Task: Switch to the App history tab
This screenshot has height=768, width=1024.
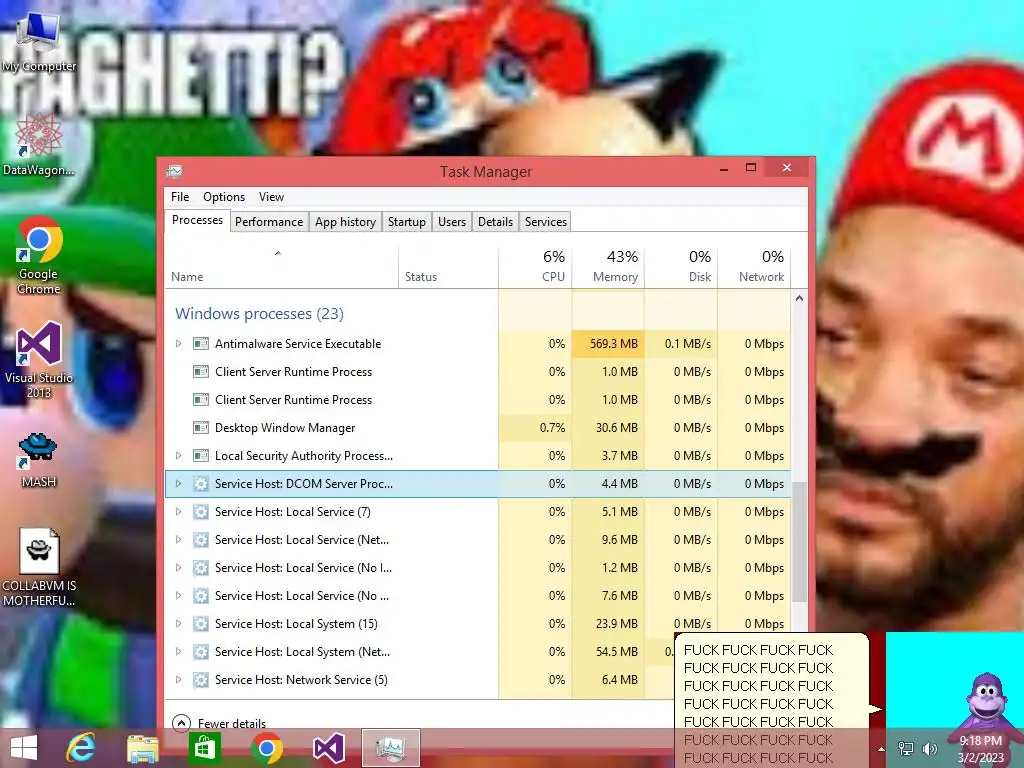Action: (345, 222)
